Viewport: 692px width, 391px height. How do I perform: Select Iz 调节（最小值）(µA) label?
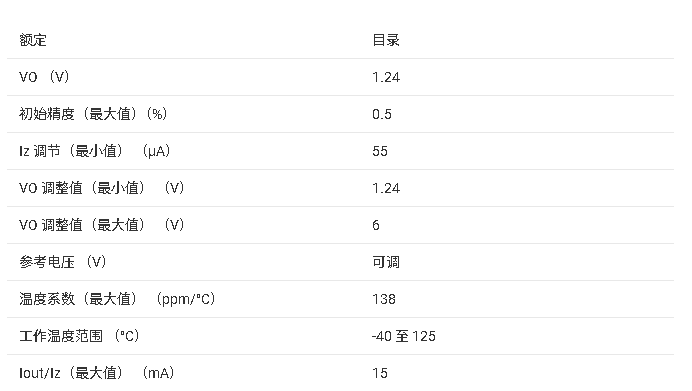94,151
